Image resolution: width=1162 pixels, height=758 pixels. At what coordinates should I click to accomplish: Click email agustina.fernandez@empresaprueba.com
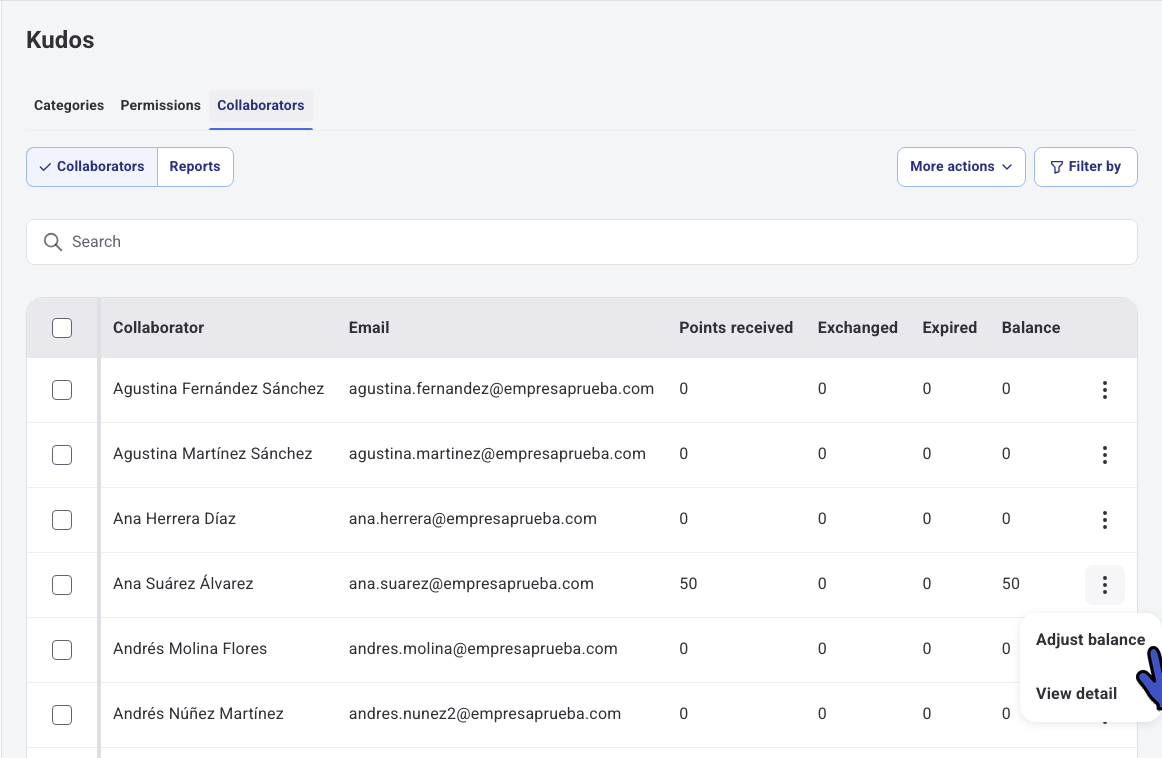pyautogui.click(x=502, y=388)
